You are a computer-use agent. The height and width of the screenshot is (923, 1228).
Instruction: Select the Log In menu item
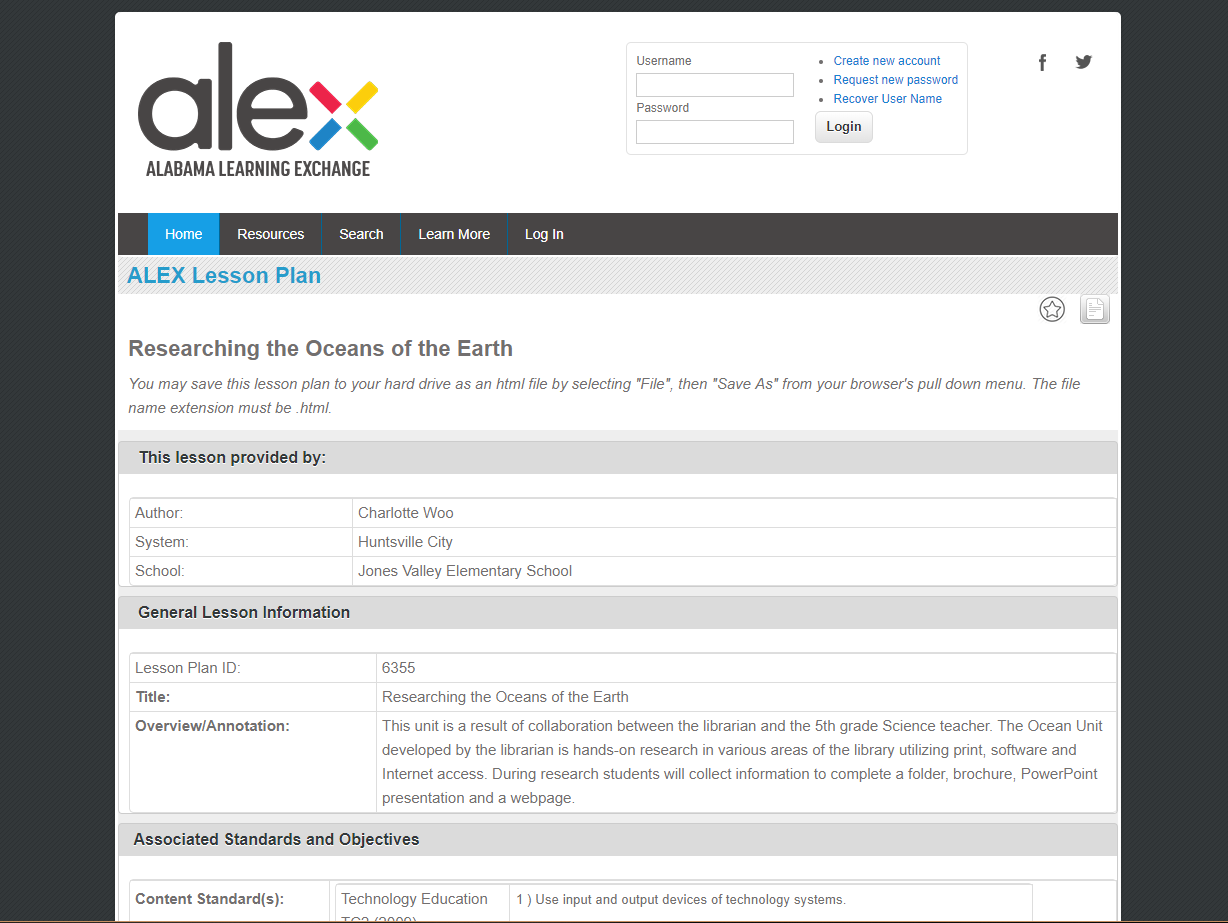tap(543, 233)
